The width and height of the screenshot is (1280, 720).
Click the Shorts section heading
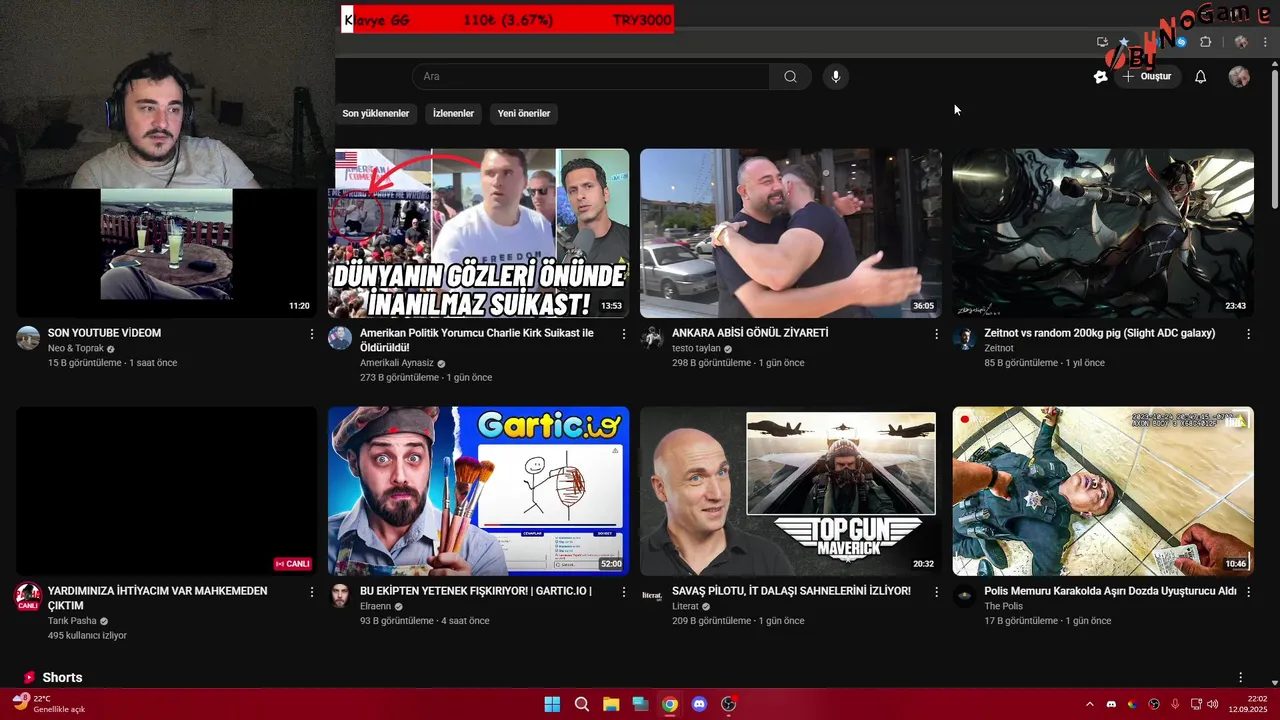[x=62, y=678]
